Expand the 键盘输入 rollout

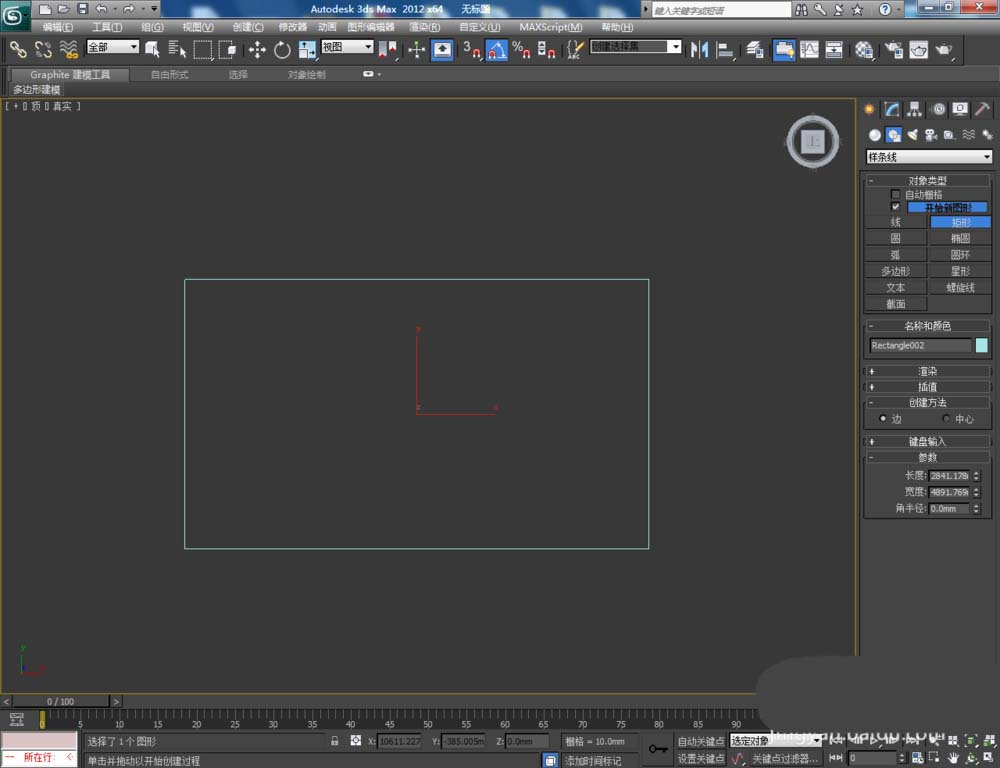pos(927,441)
